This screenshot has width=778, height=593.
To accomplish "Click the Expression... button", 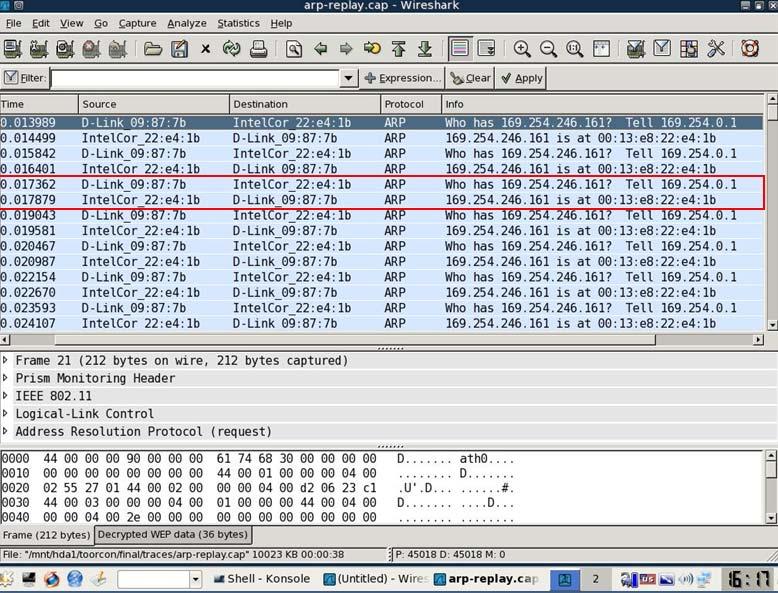I will pos(402,78).
